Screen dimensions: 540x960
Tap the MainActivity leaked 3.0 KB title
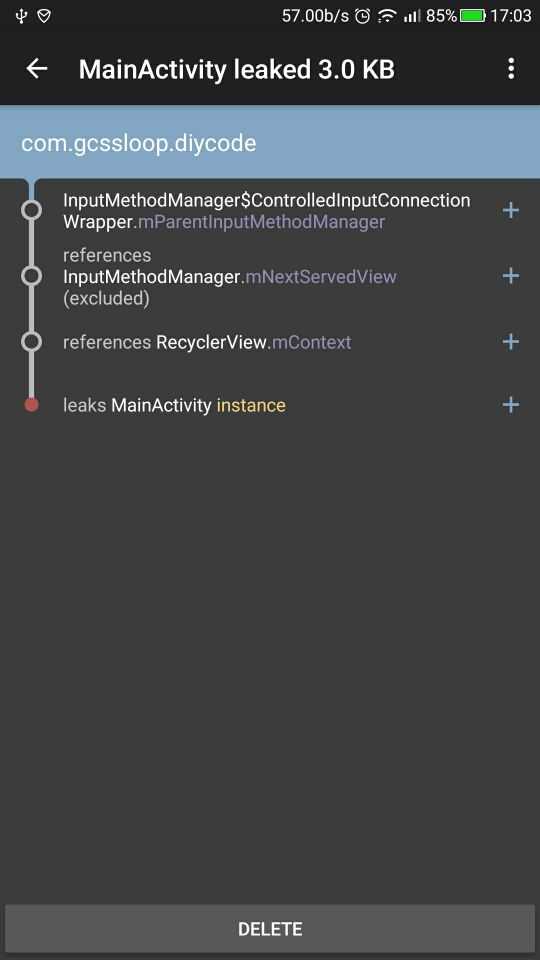coord(236,70)
